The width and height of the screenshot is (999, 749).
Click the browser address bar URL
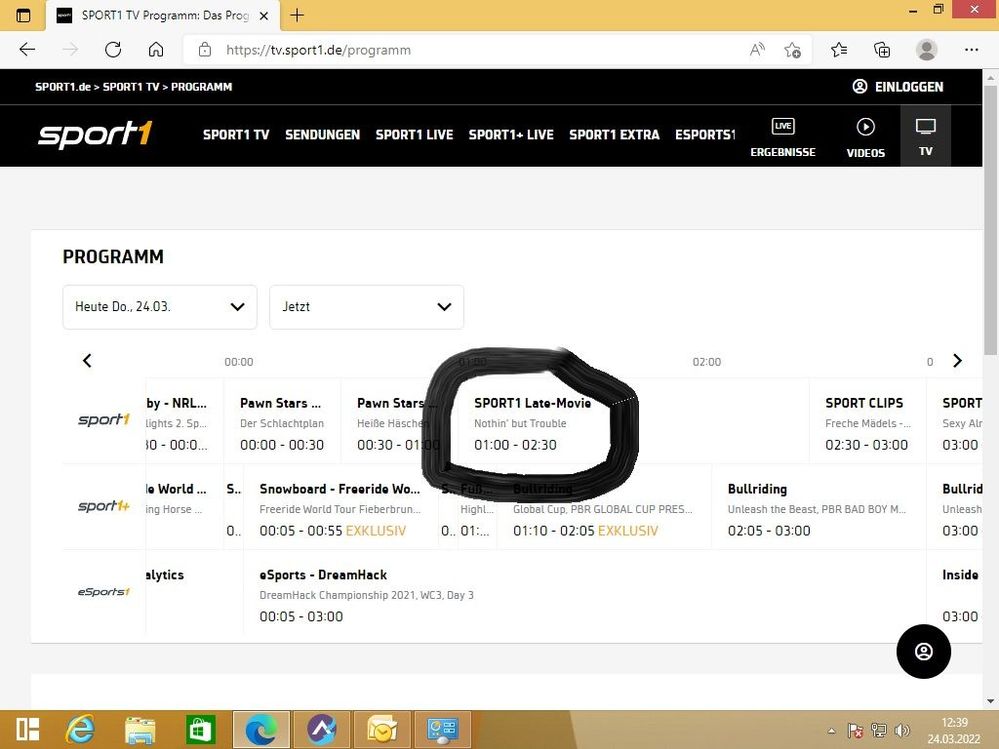pyautogui.click(x=319, y=50)
